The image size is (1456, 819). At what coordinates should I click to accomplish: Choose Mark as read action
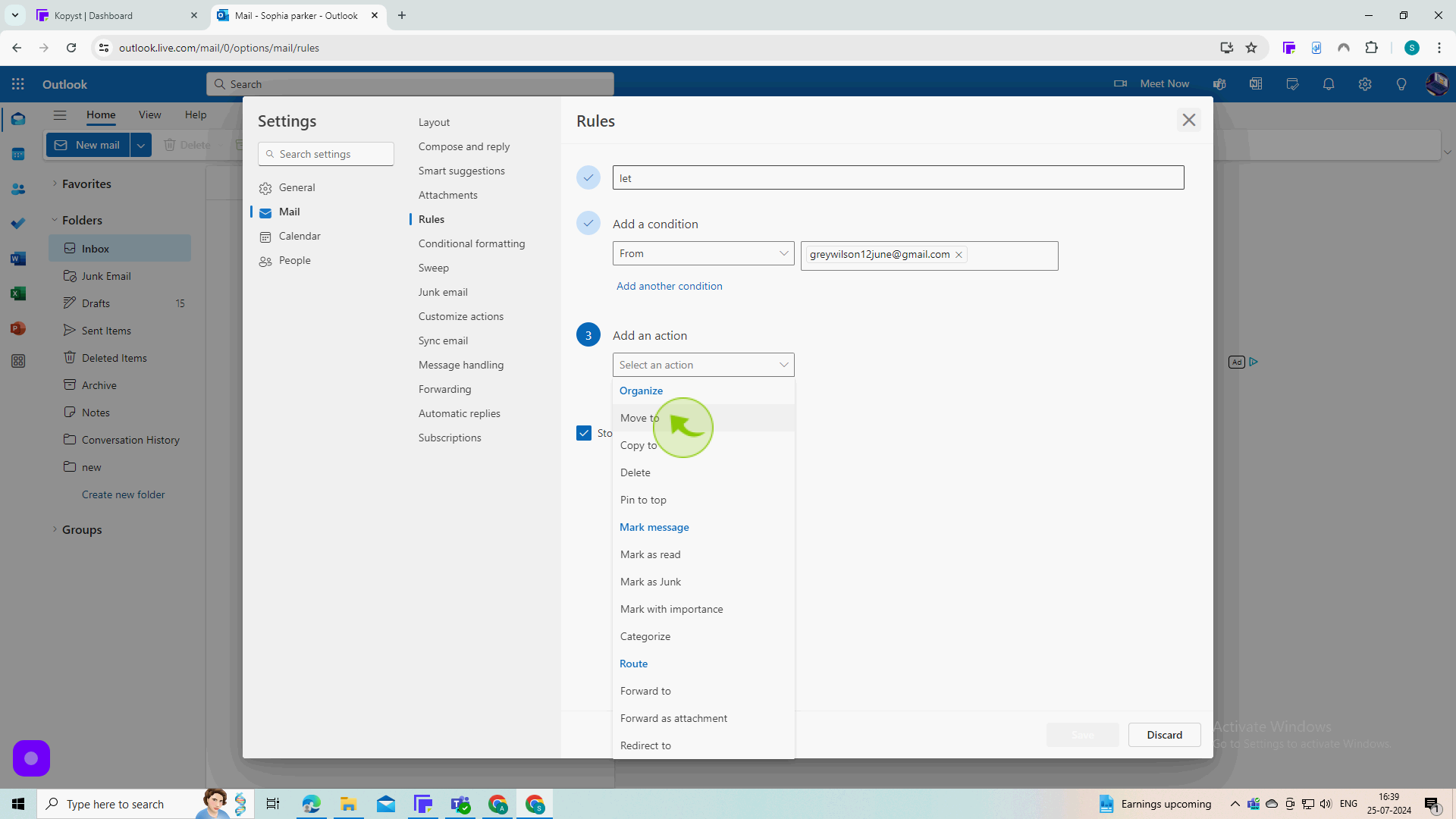[703, 554]
